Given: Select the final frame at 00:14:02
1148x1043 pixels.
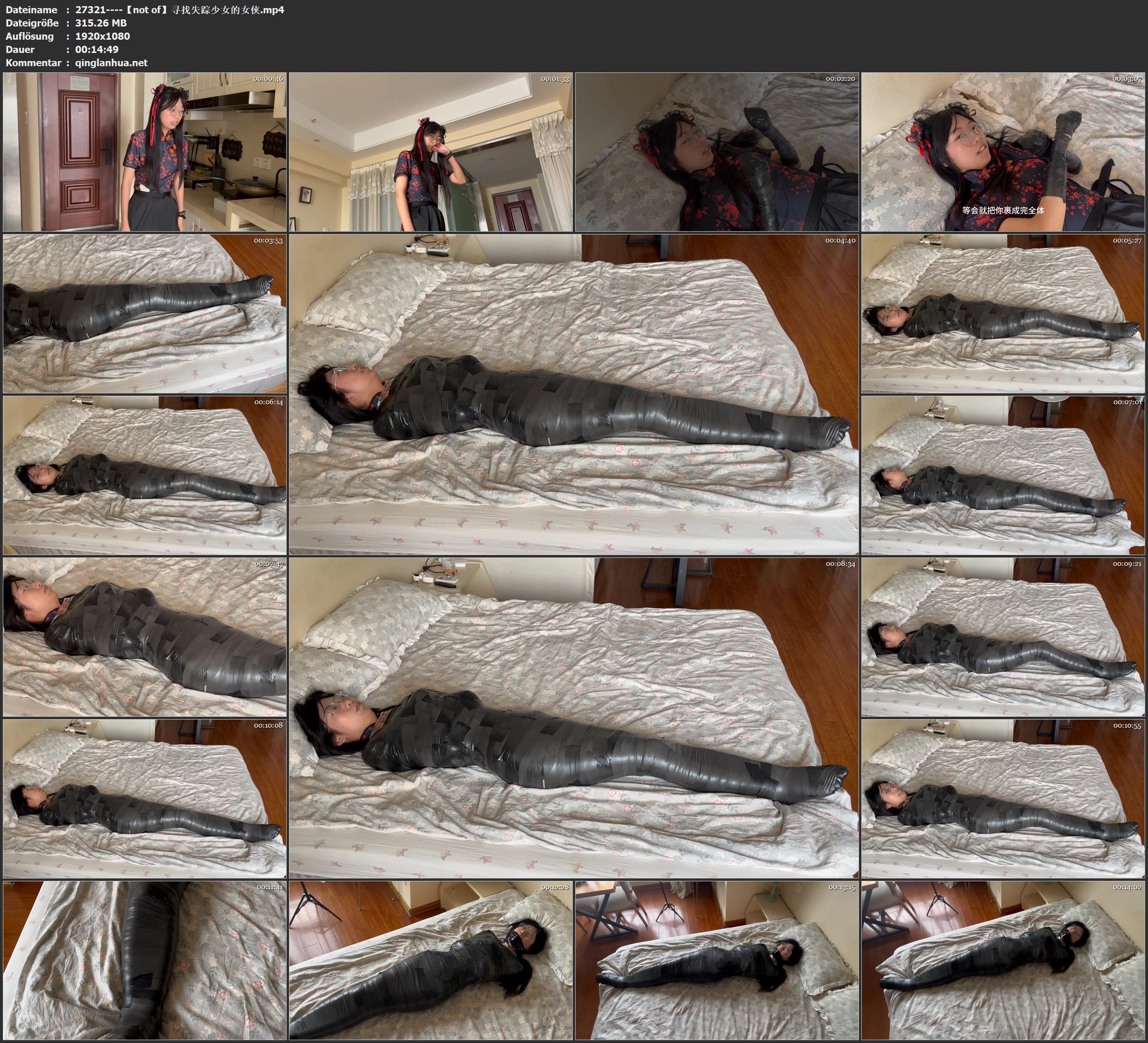Looking at the screenshot, I should (1003, 960).
